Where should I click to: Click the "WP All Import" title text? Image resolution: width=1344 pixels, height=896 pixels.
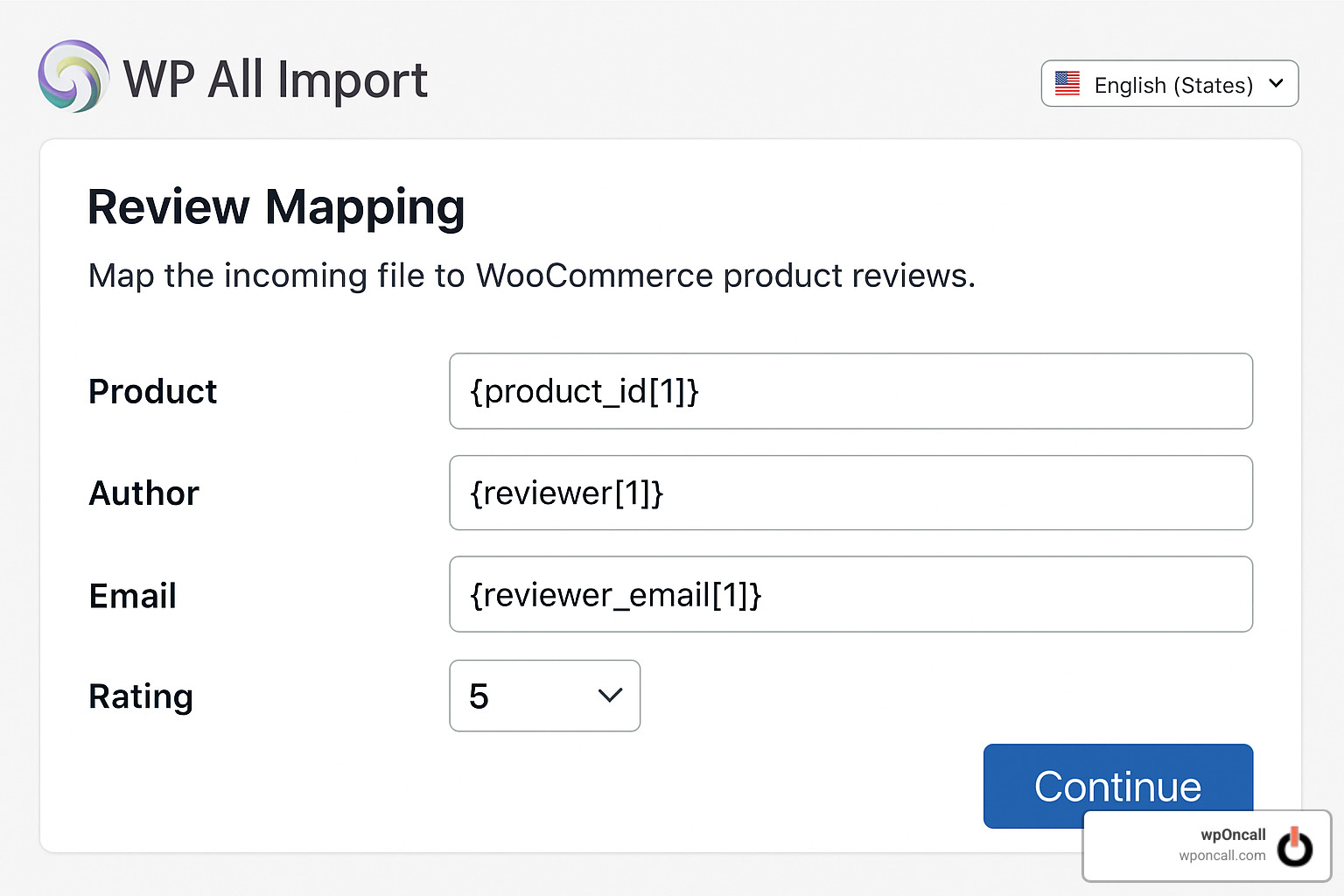(x=276, y=80)
